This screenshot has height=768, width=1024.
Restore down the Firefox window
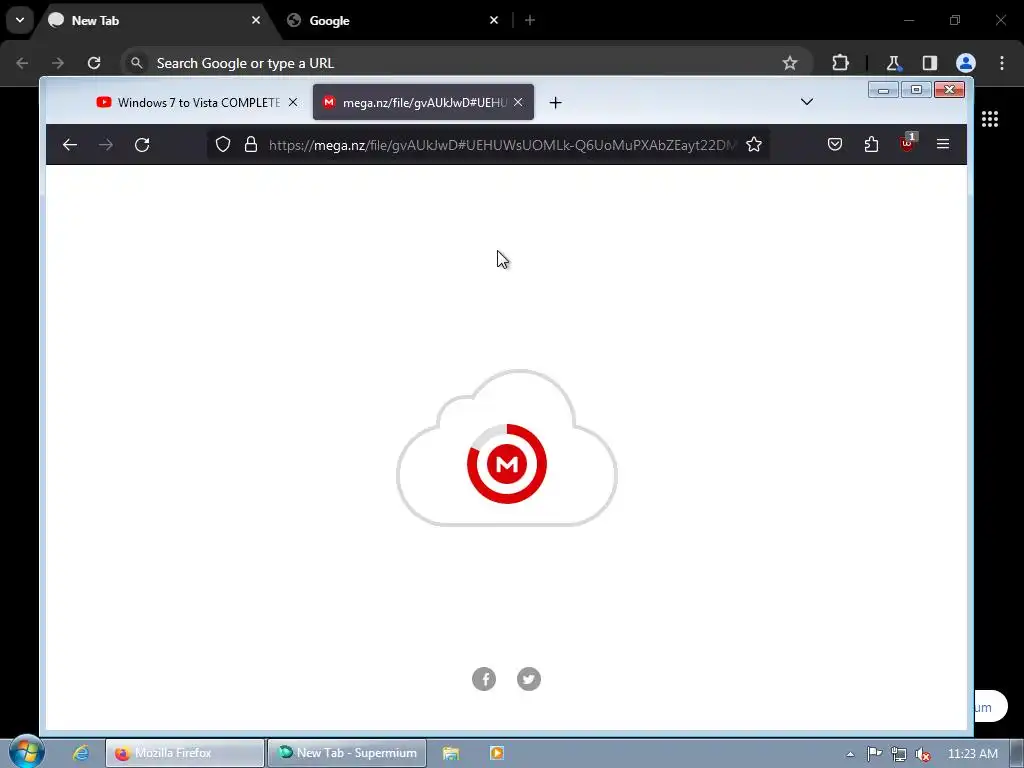click(x=916, y=89)
